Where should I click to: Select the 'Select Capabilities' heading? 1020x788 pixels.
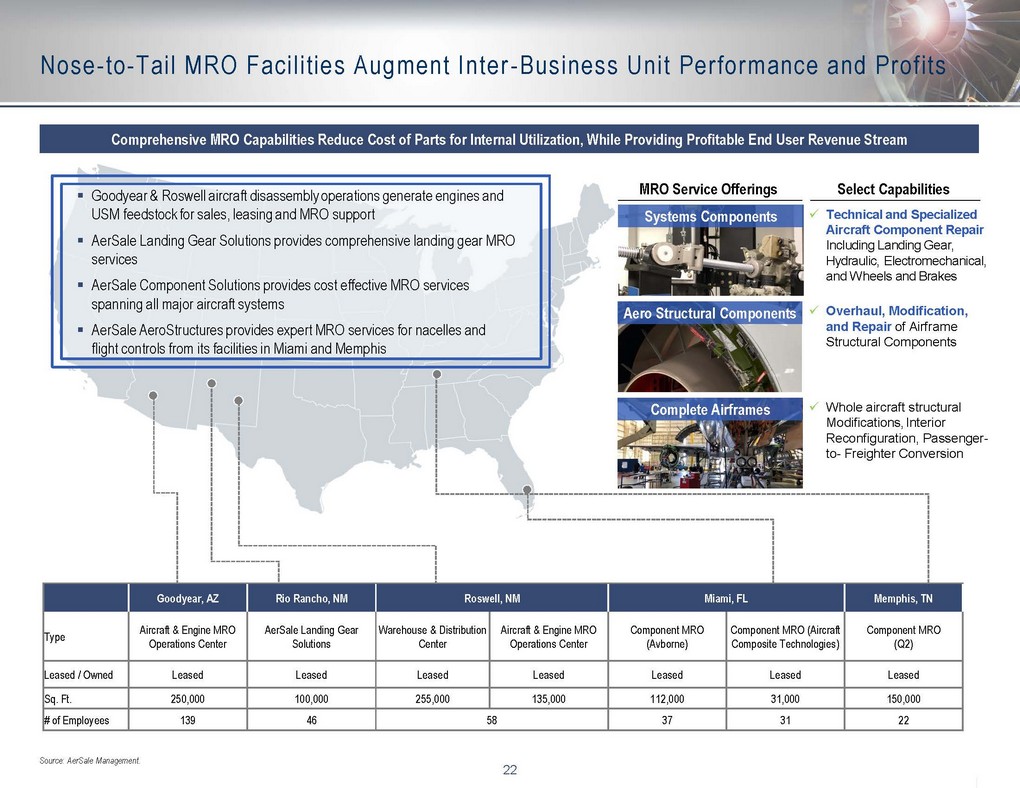[893, 189]
